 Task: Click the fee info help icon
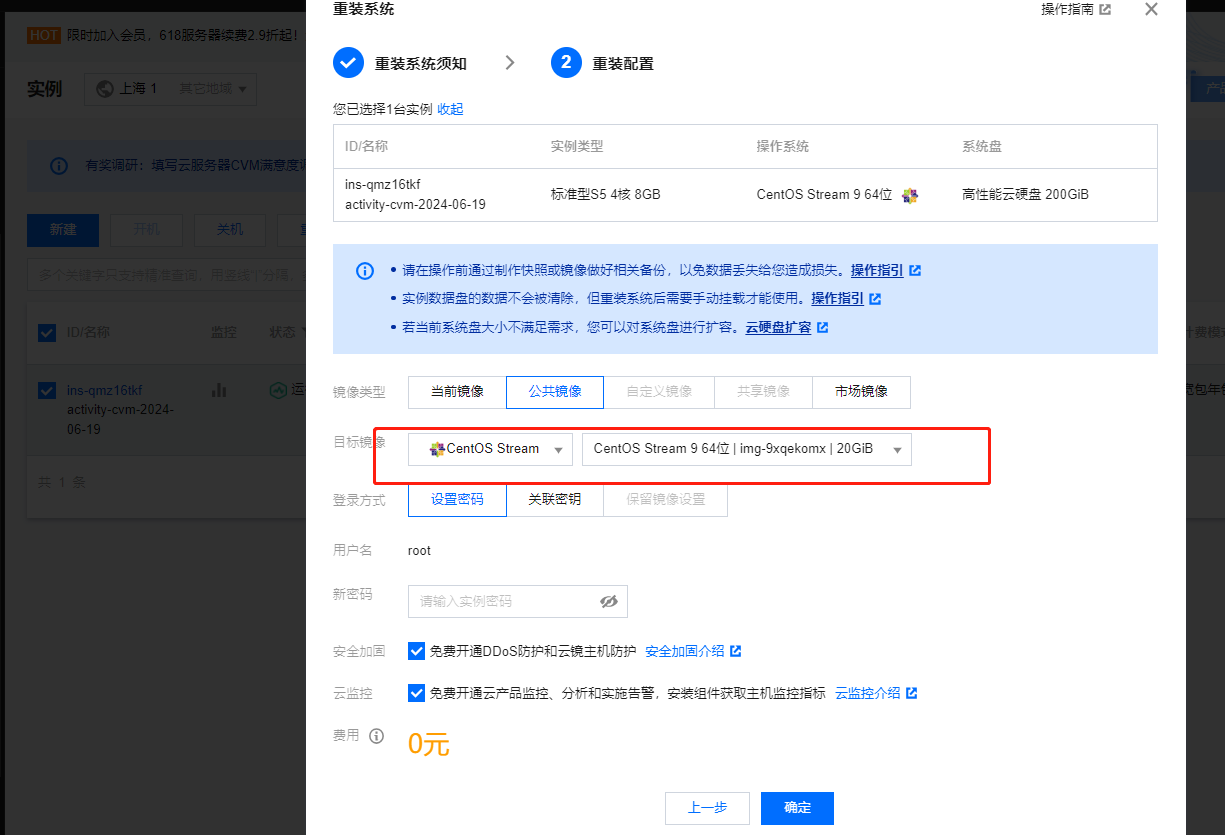tap(376, 736)
